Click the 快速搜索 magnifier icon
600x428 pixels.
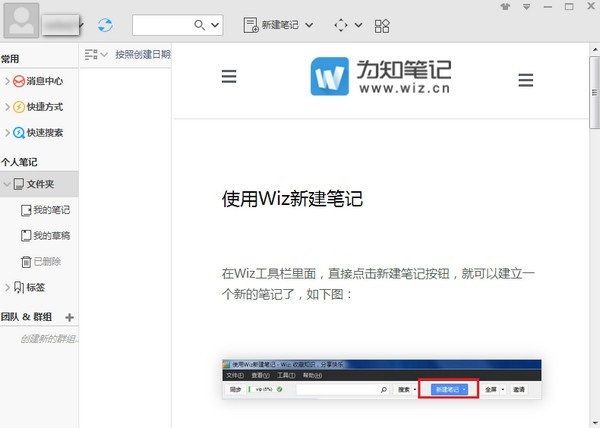click(19, 133)
